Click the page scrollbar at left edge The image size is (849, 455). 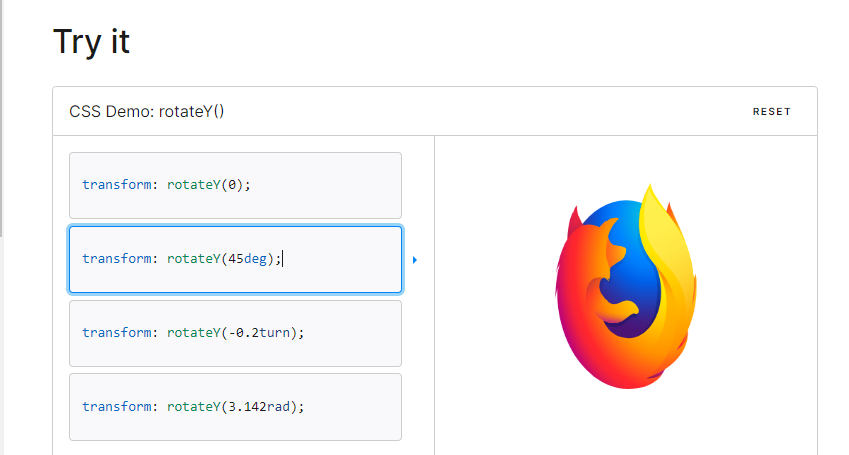2,118
